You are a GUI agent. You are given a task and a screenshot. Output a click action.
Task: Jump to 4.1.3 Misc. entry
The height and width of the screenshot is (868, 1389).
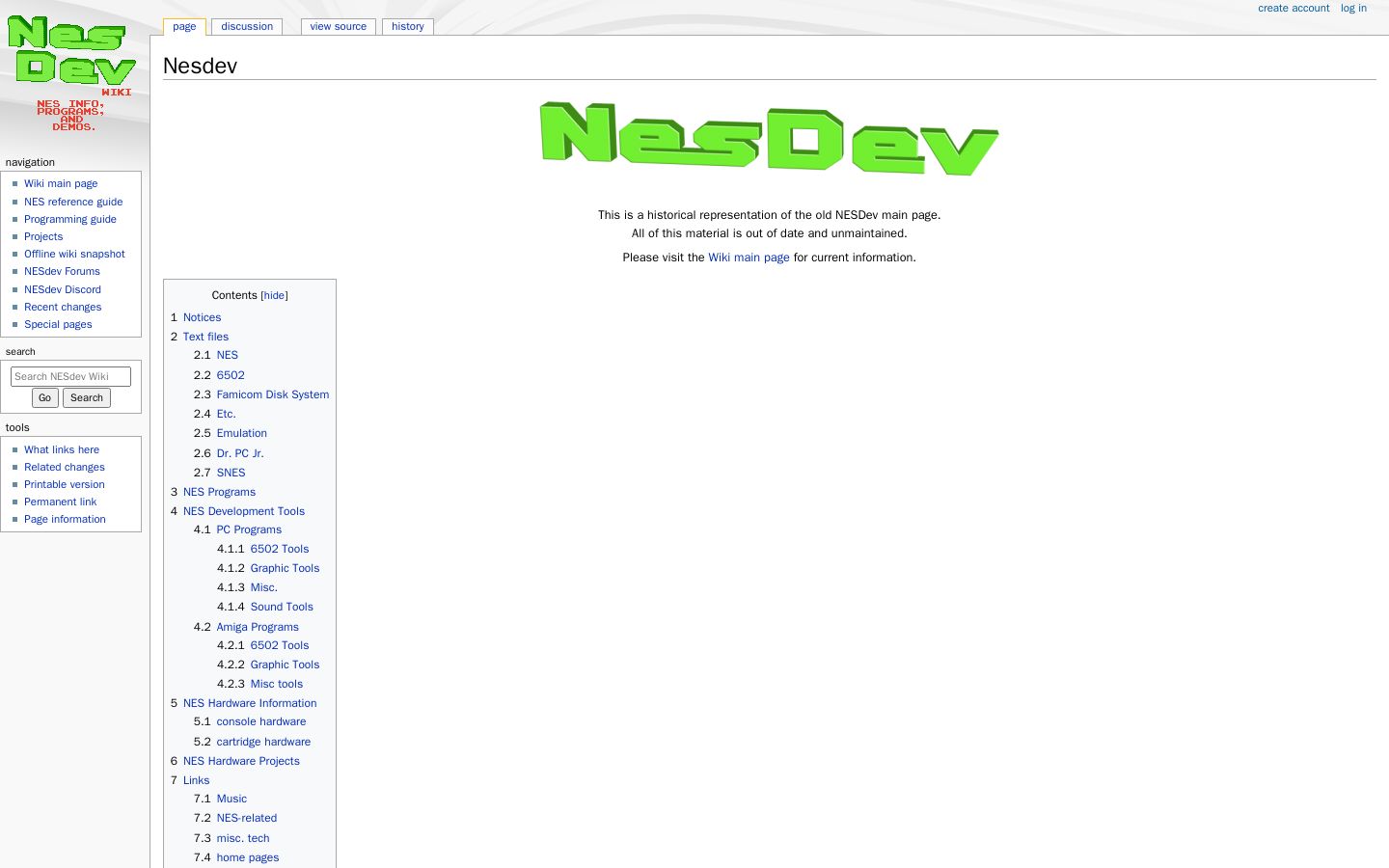pyautogui.click(x=247, y=587)
